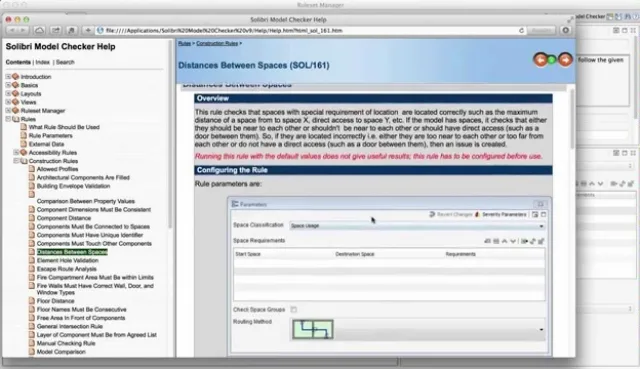Click the iCloud tabs toolbar icon
The width and height of the screenshot is (640, 369).
(x=40, y=31)
